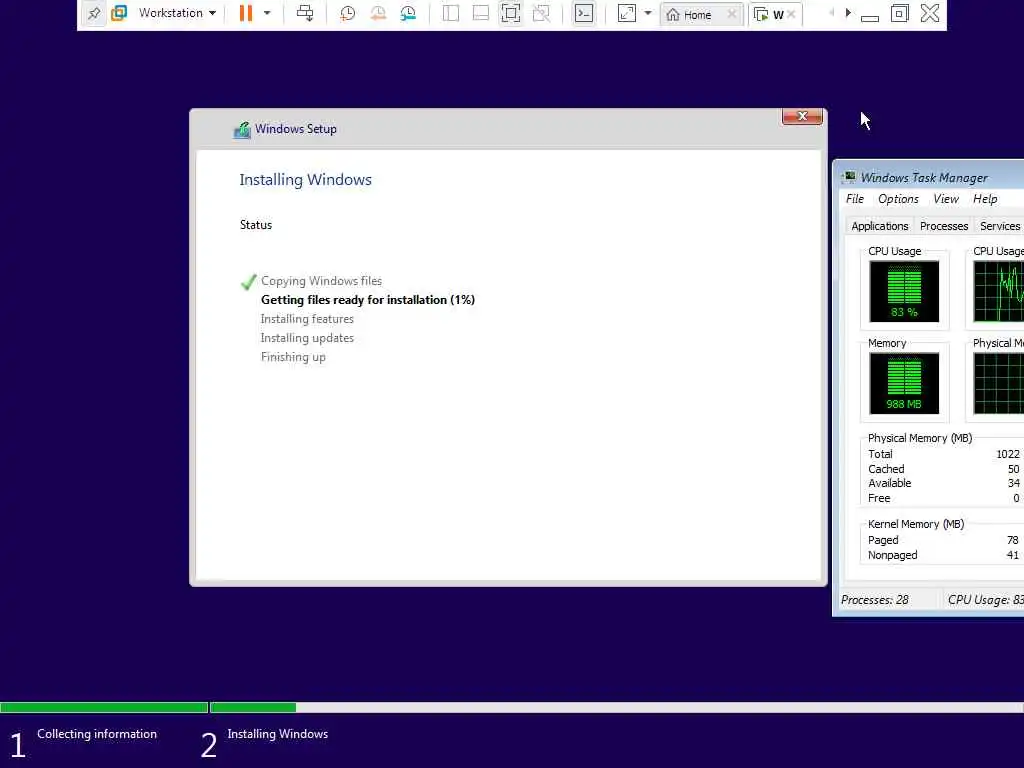Click the revert to snapshot icon

[378, 13]
